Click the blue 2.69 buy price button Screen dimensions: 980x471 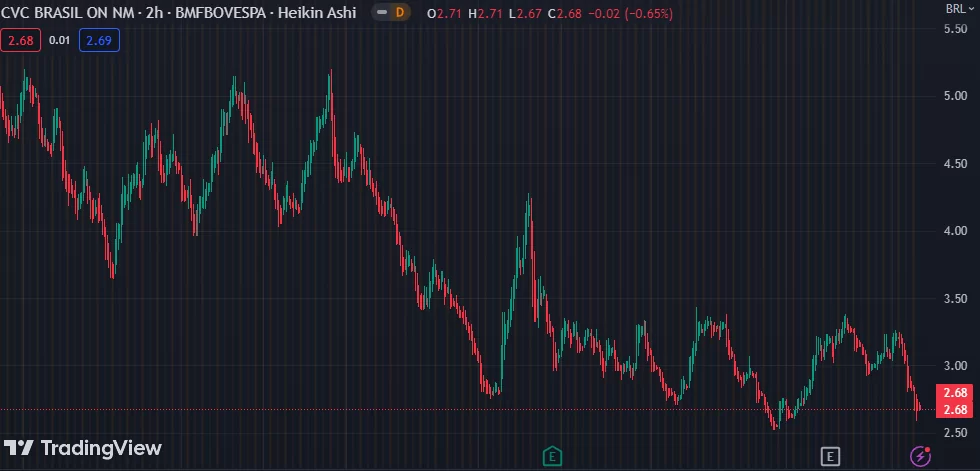(99, 41)
